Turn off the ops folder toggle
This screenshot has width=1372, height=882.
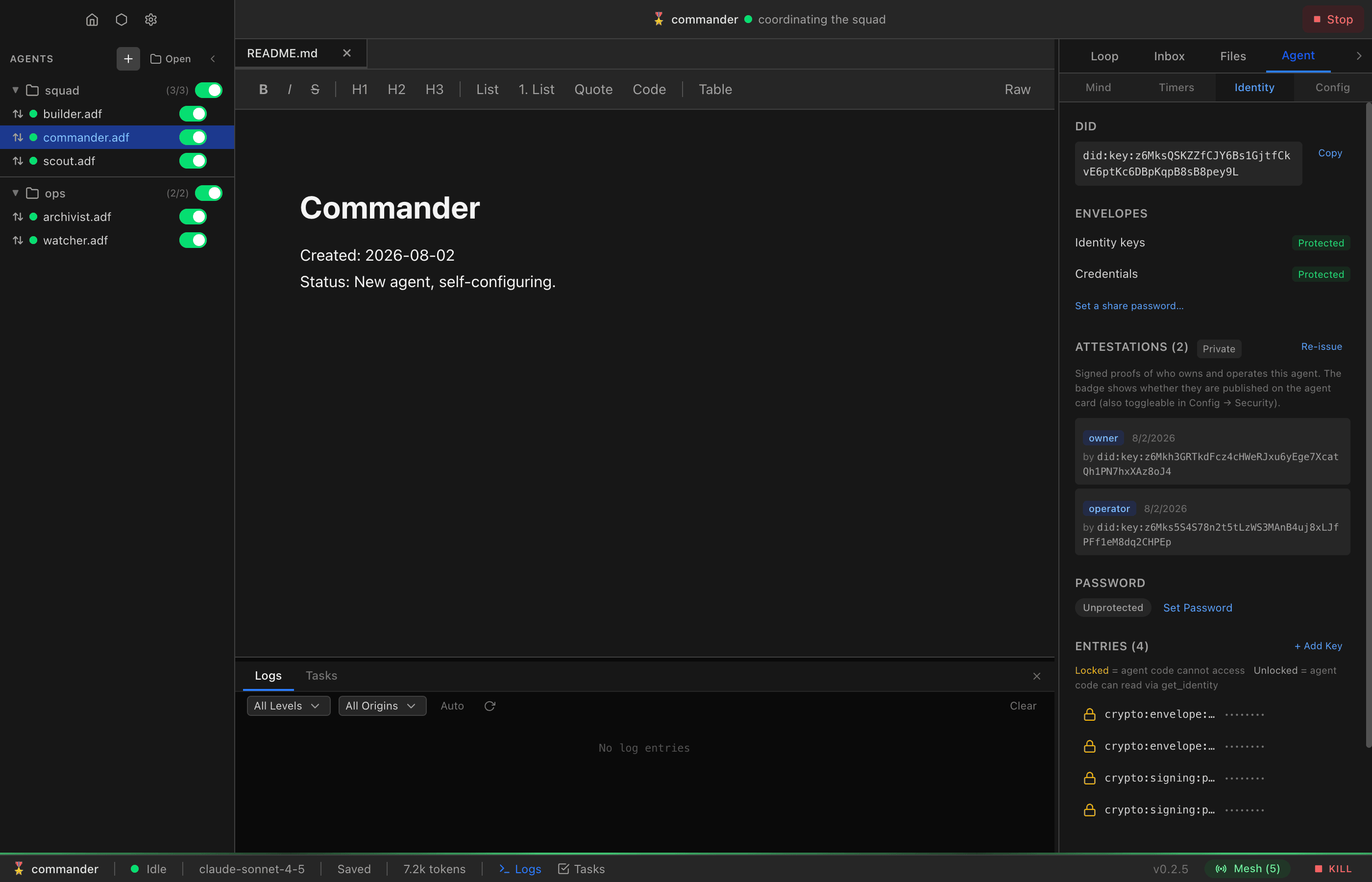click(208, 193)
